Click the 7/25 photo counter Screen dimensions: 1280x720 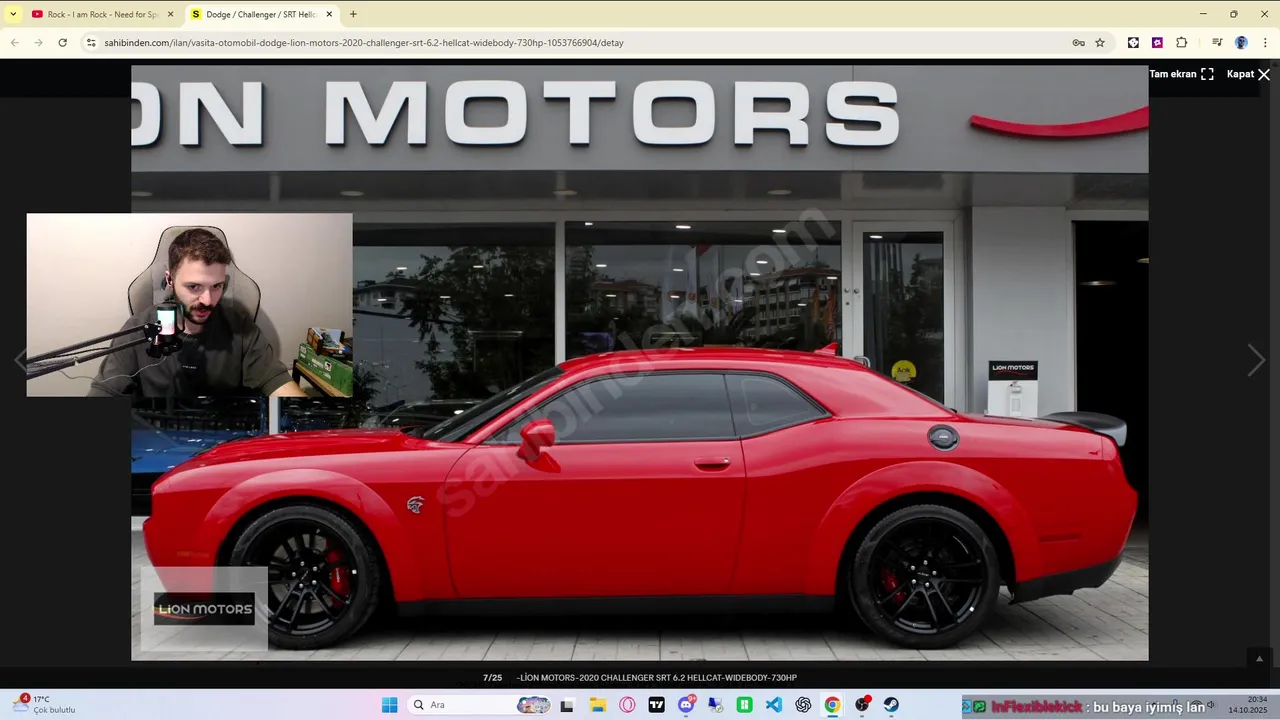pos(492,678)
